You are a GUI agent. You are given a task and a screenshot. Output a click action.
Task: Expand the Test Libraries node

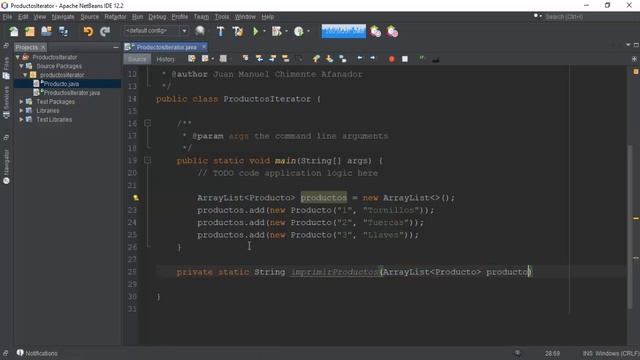pyautogui.click(x=21, y=120)
